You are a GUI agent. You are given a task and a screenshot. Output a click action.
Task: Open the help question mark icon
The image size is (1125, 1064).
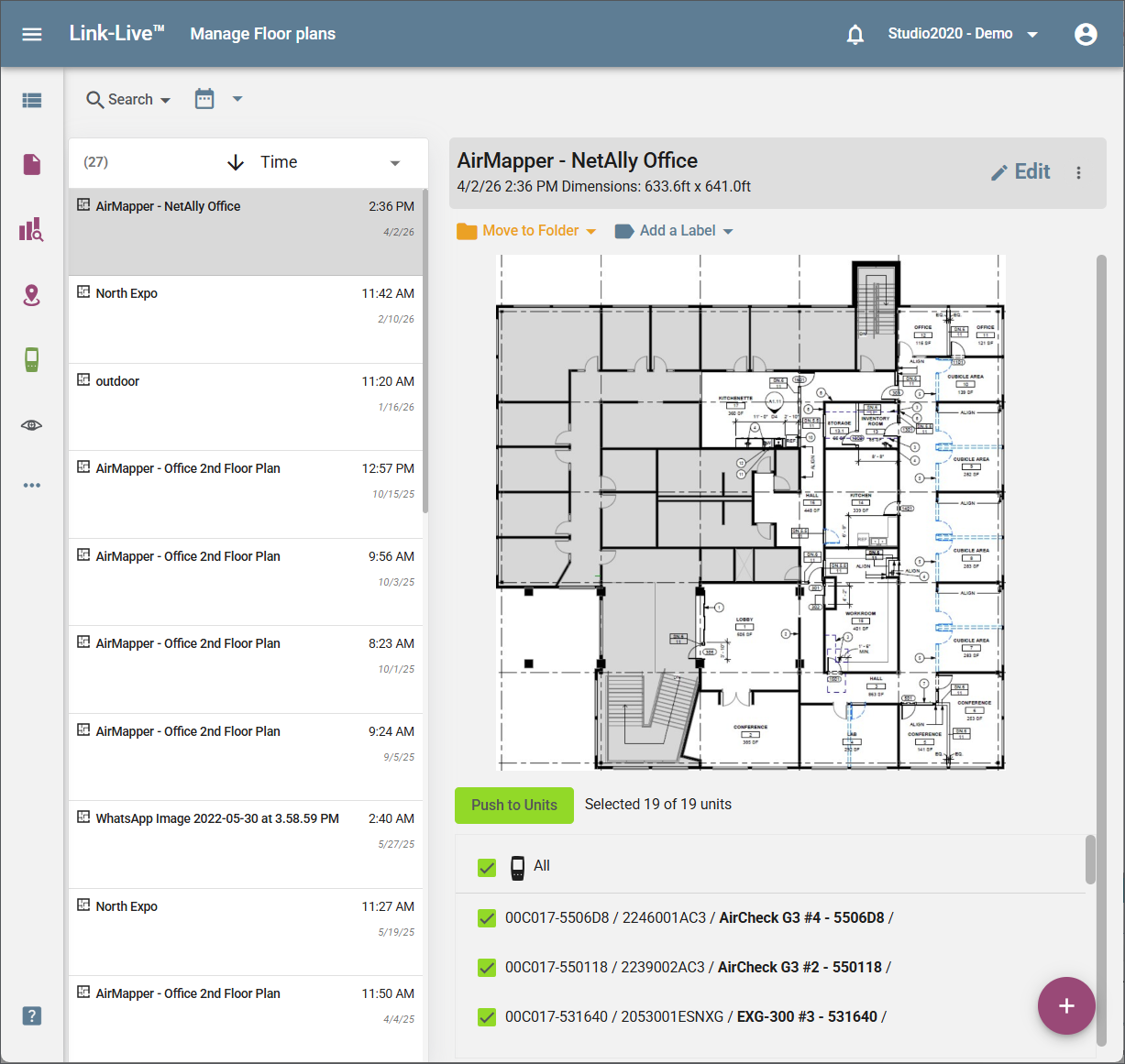32,1015
